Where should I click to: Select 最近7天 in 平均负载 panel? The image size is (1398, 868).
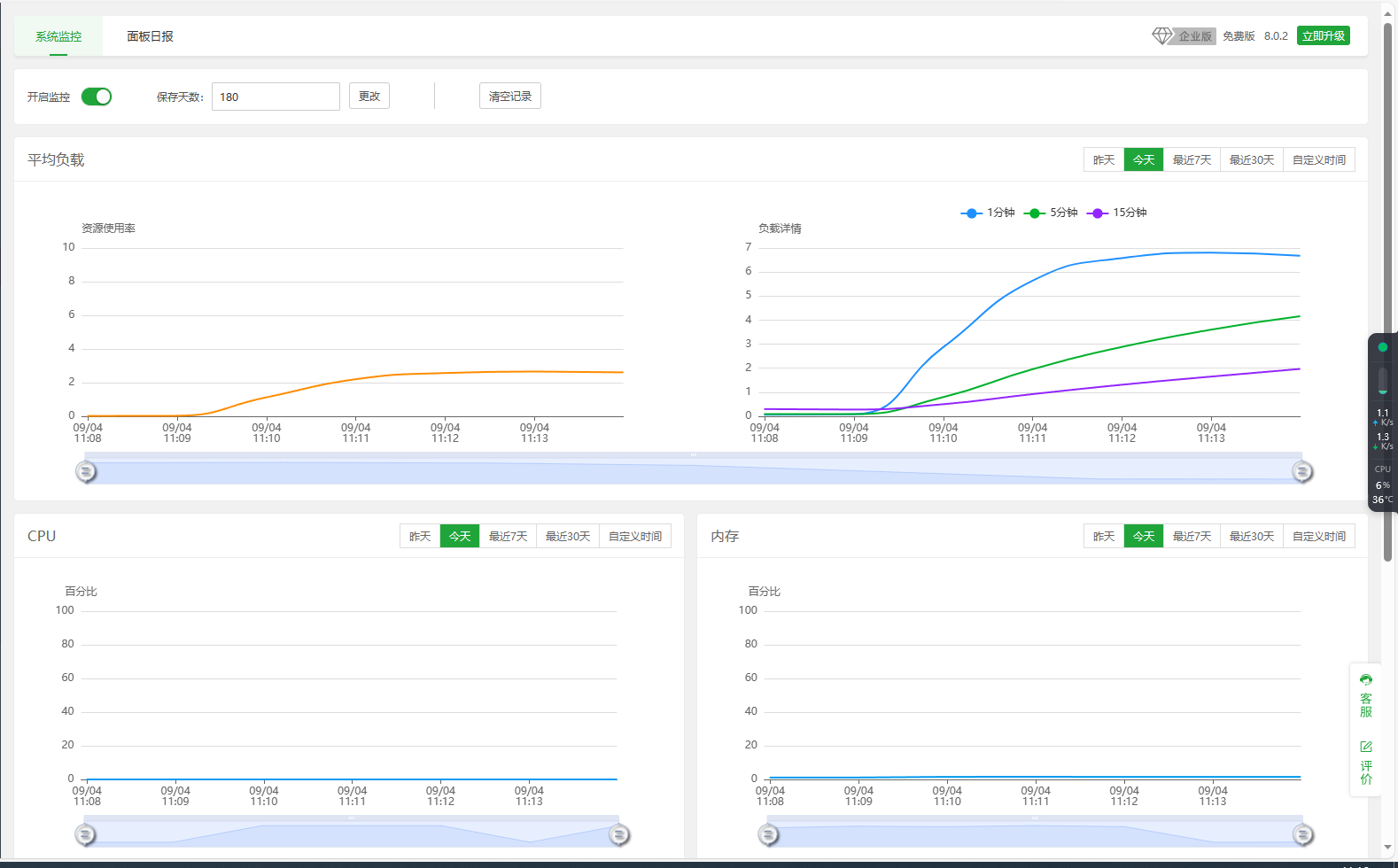coord(1192,159)
